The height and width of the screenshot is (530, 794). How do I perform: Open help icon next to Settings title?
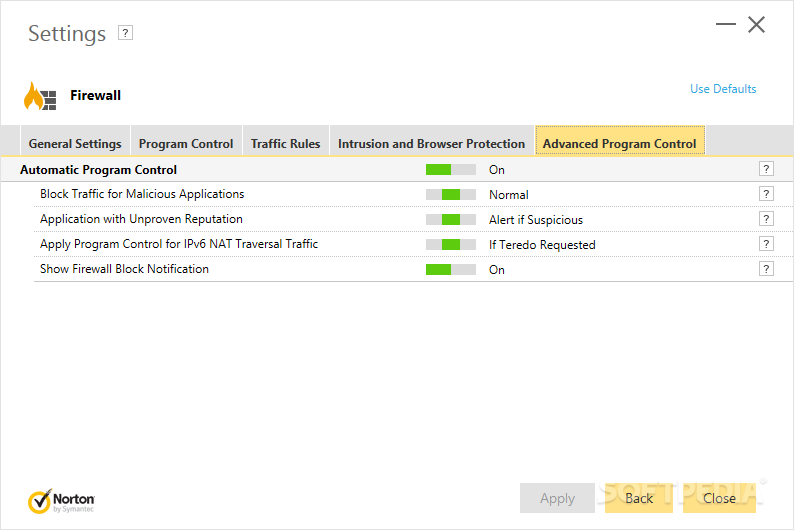click(x=125, y=33)
